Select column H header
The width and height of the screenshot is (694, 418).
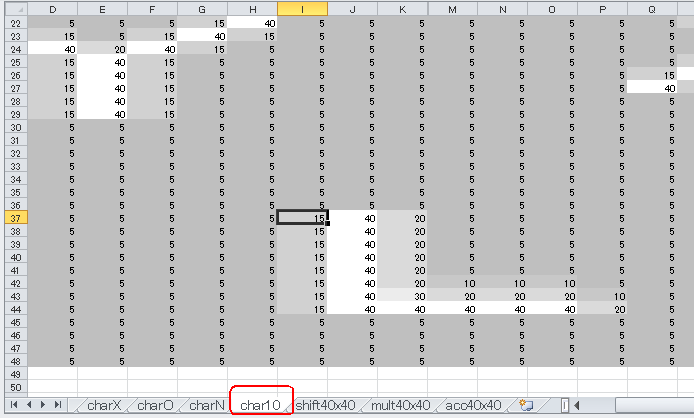click(x=252, y=9)
